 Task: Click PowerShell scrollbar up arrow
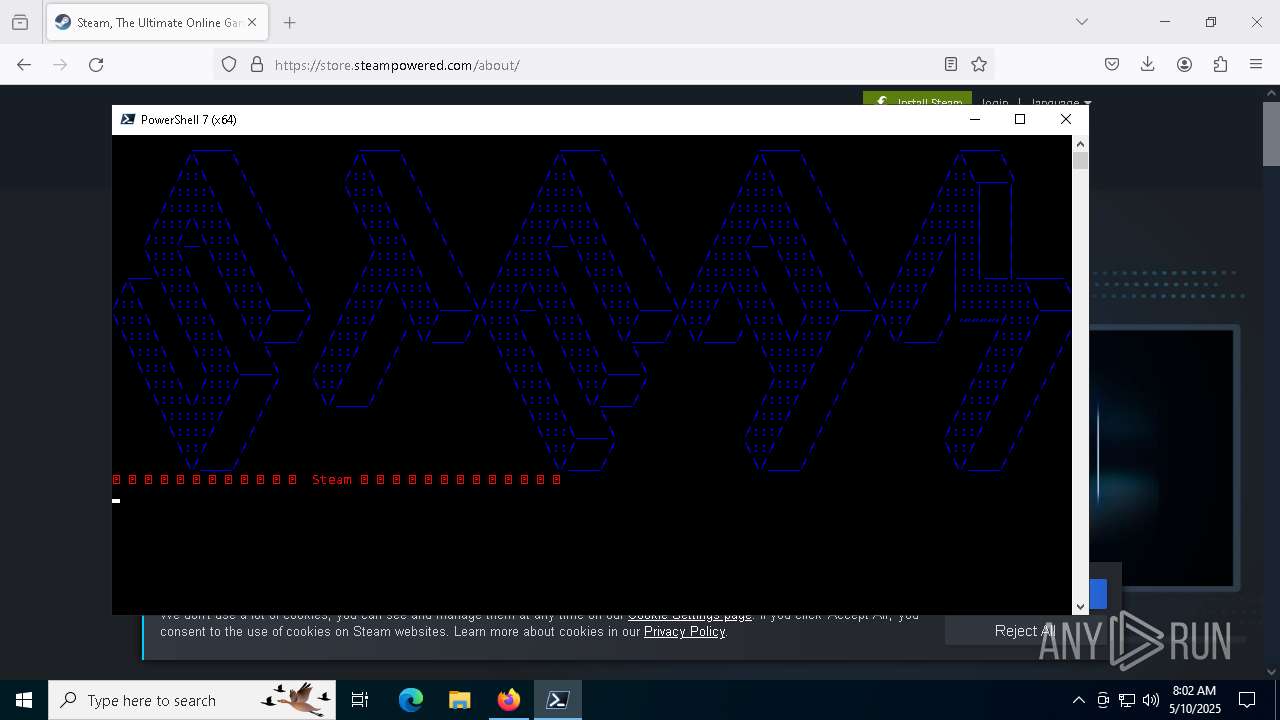pyautogui.click(x=1080, y=143)
